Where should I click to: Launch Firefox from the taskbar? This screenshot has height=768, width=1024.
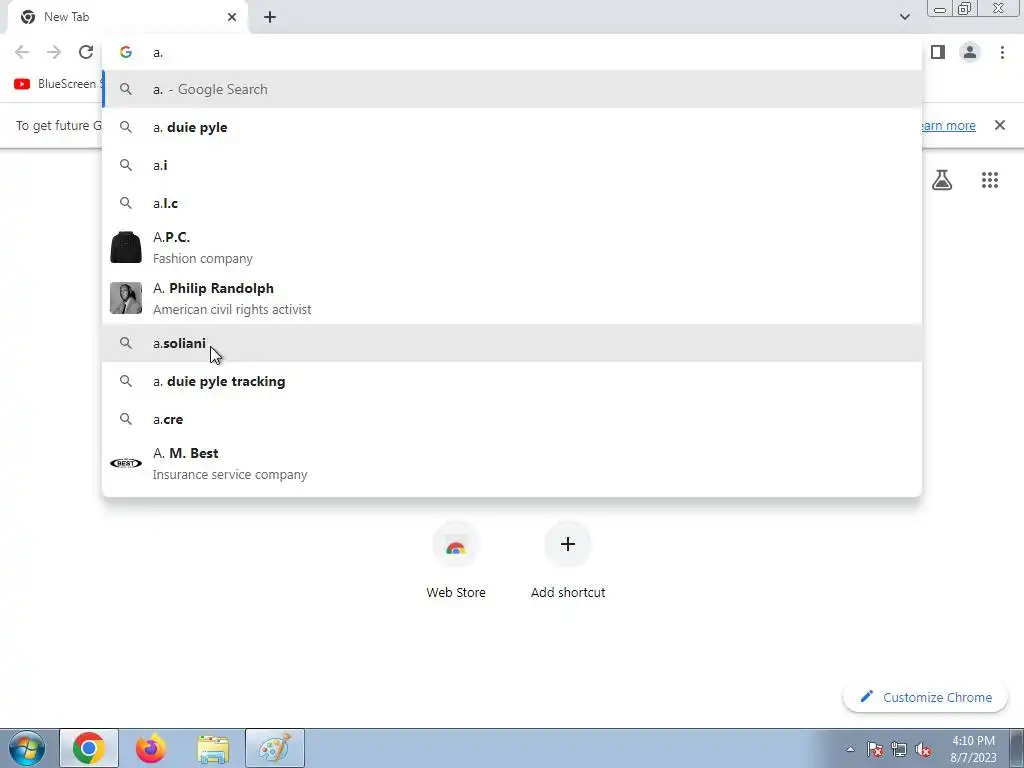tap(151, 748)
